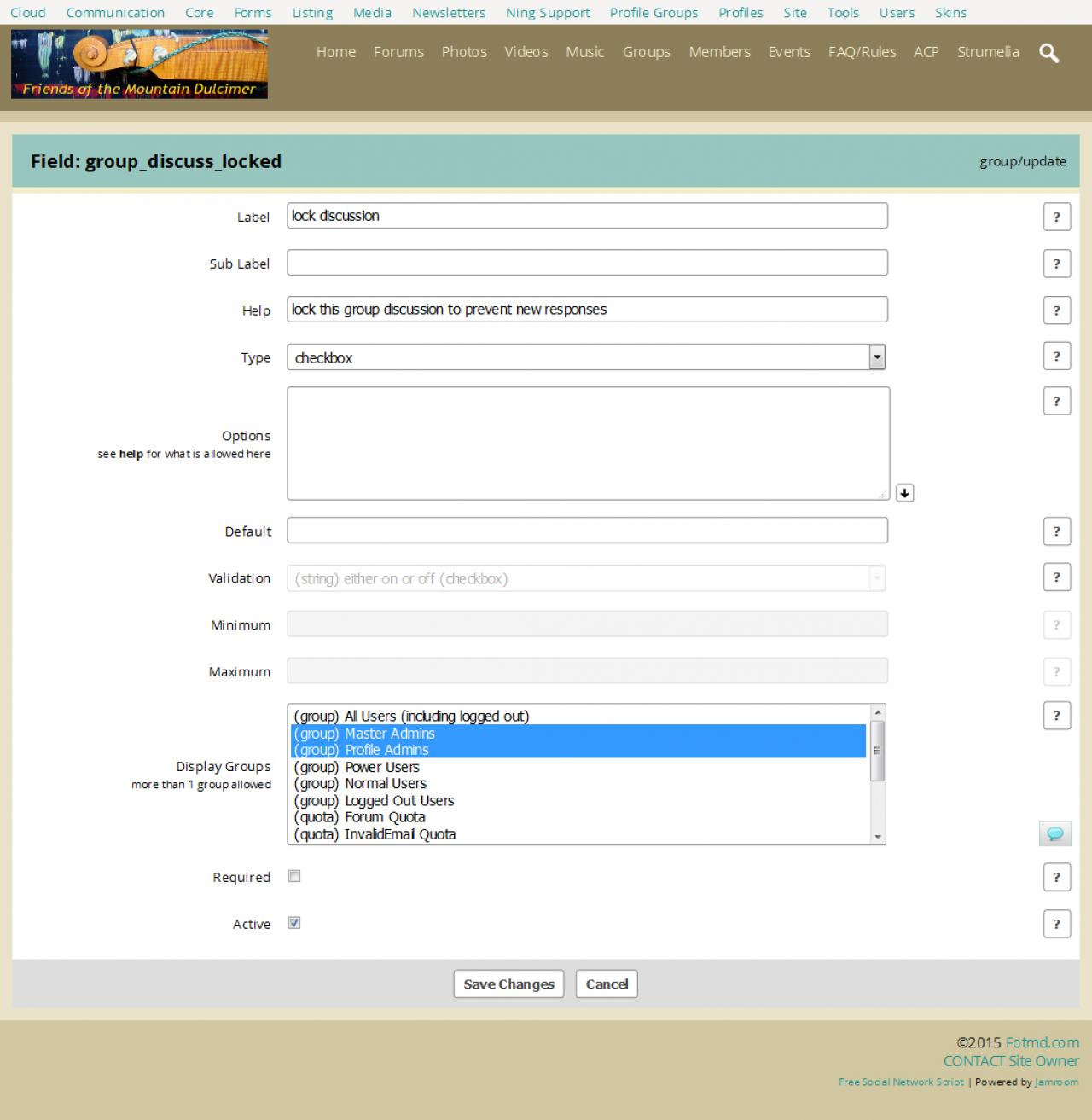The height and width of the screenshot is (1120, 1092).
Task: Show help for Display Groups list
Action: tap(1057, 716)
